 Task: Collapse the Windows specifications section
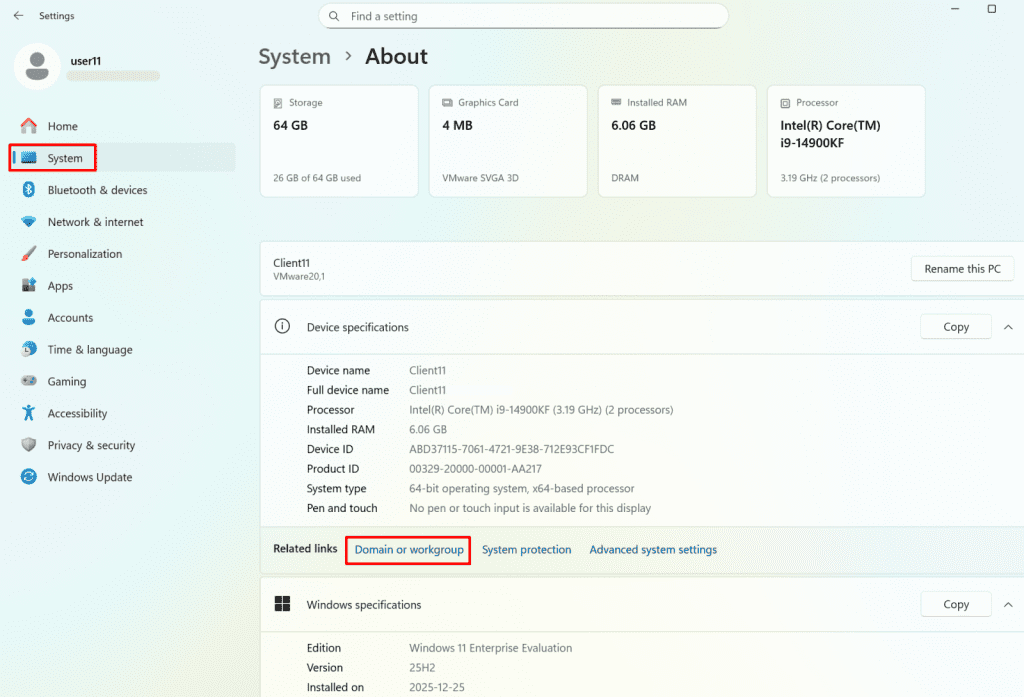coord(1008,604)
